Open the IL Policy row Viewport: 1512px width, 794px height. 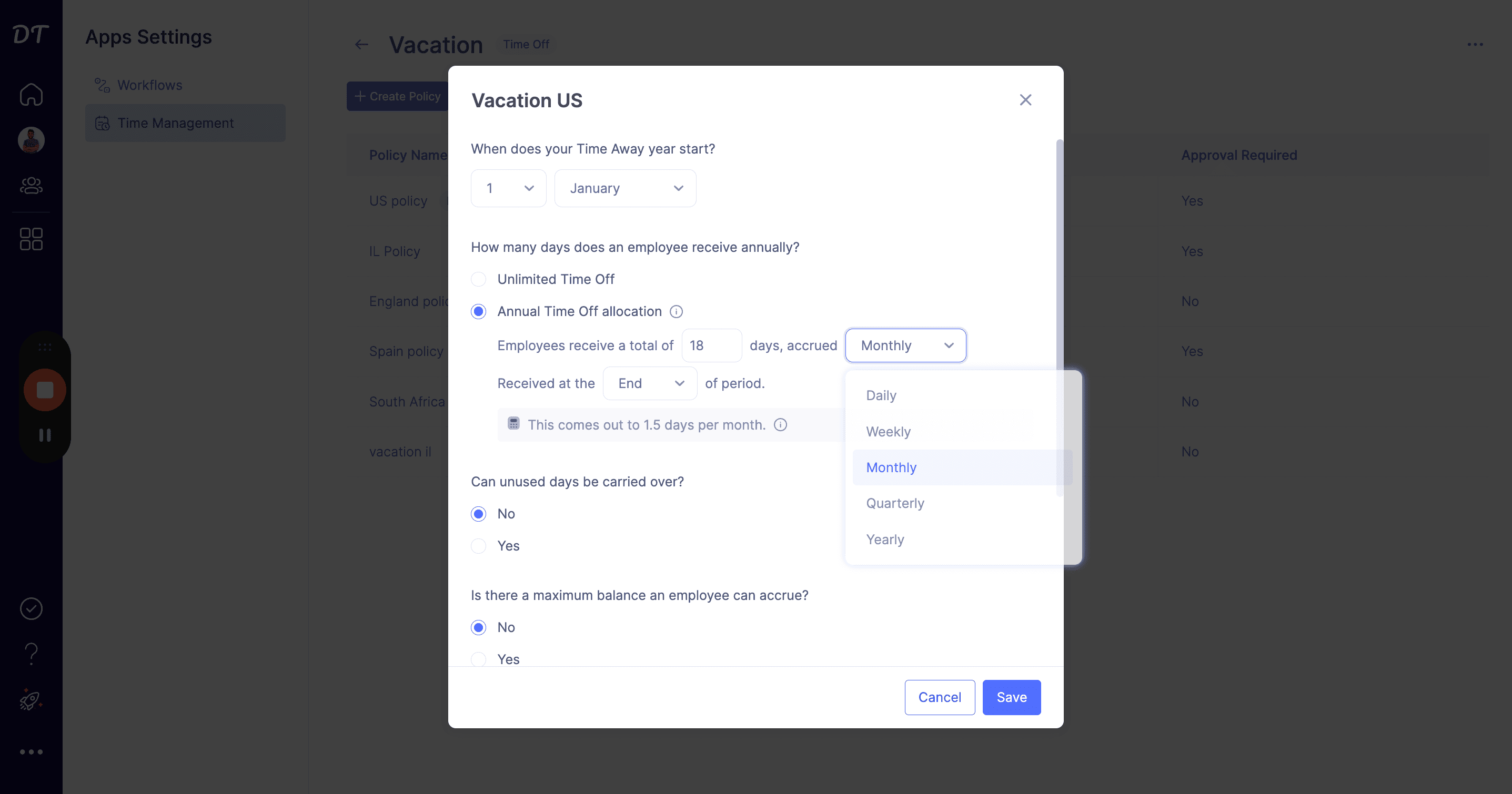coord(395,252)
